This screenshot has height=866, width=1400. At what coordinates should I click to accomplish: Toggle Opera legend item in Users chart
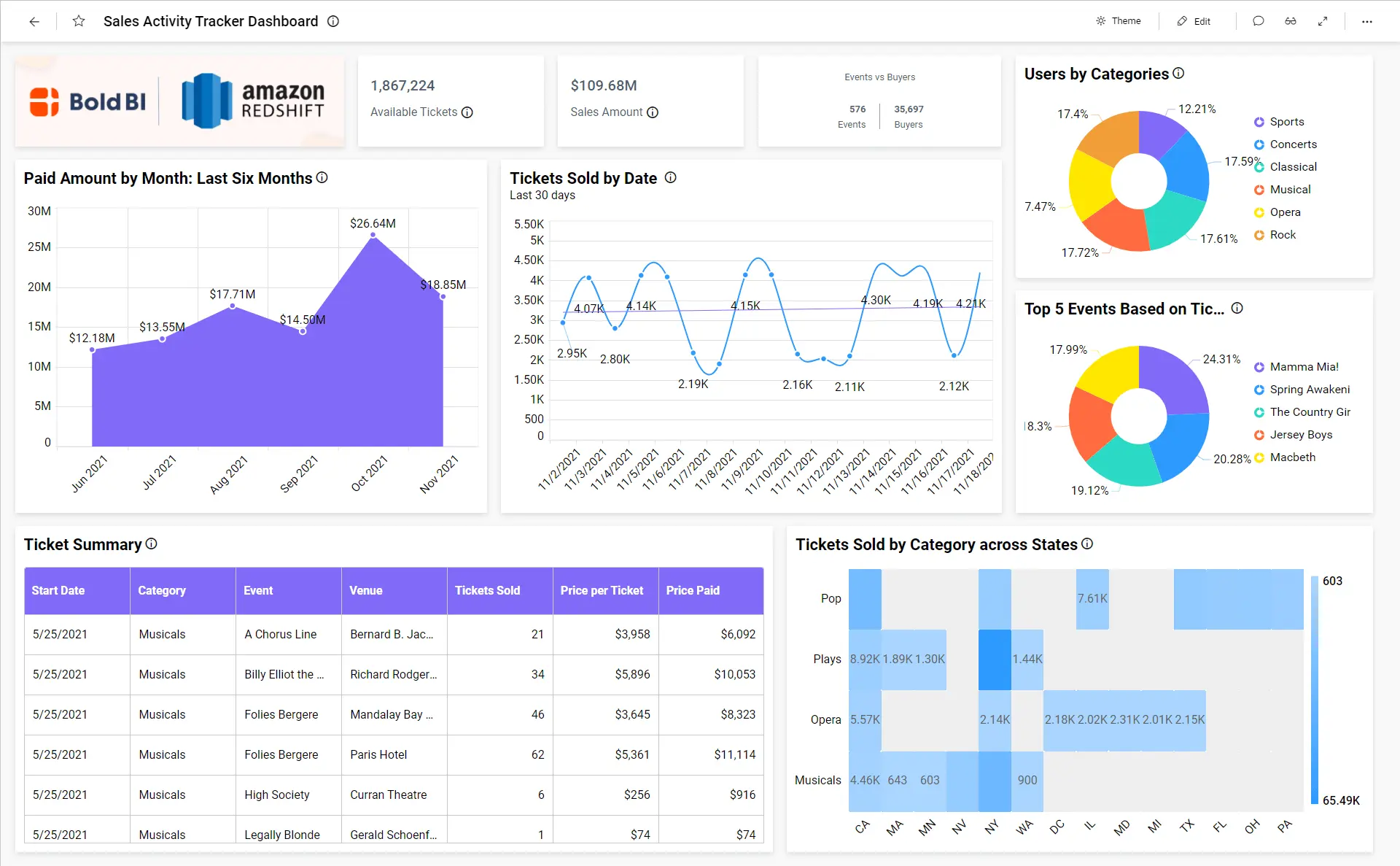point(1284,212)
